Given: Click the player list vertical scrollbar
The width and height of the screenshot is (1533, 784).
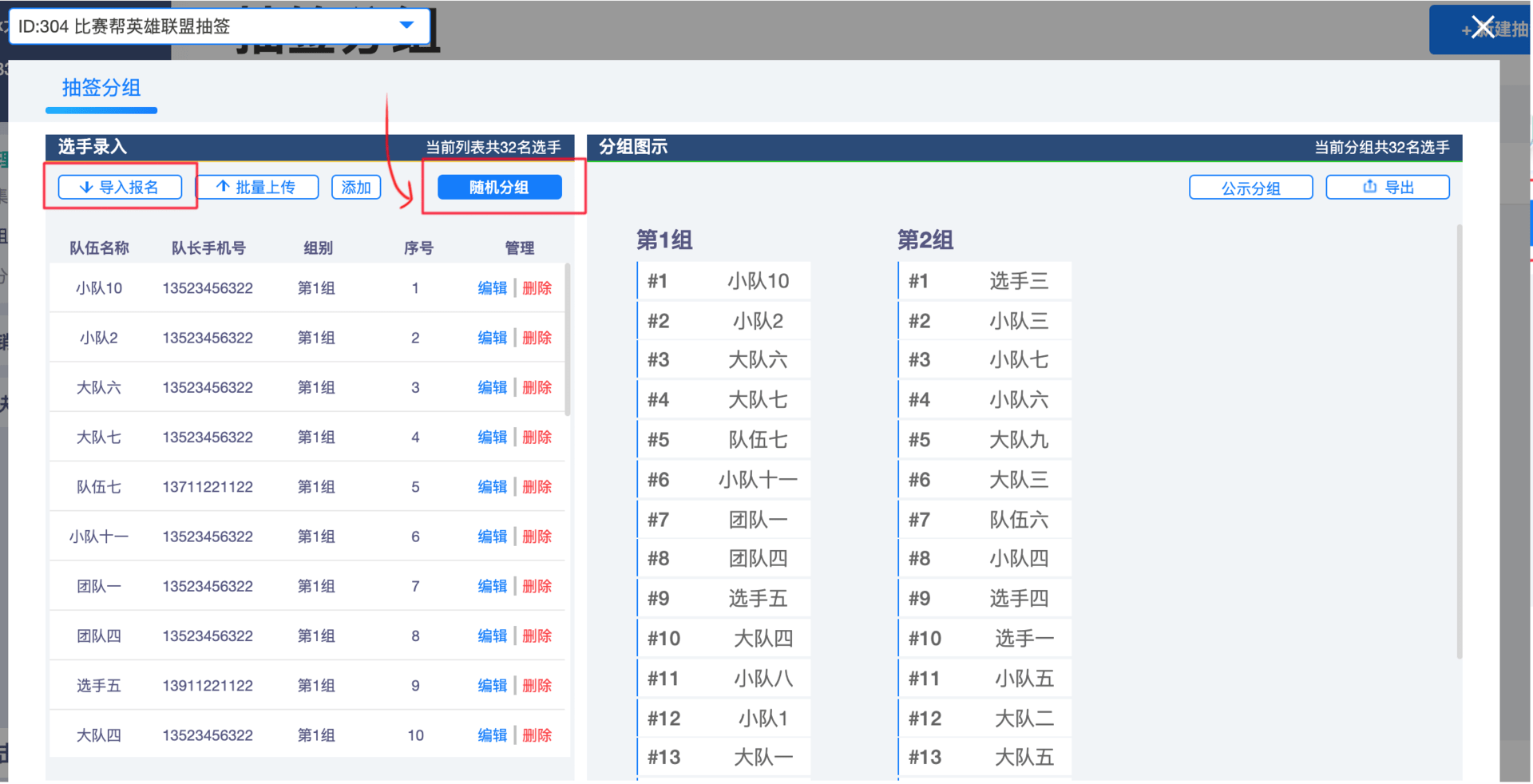Looking at the screenshot, I should (568, 339).
